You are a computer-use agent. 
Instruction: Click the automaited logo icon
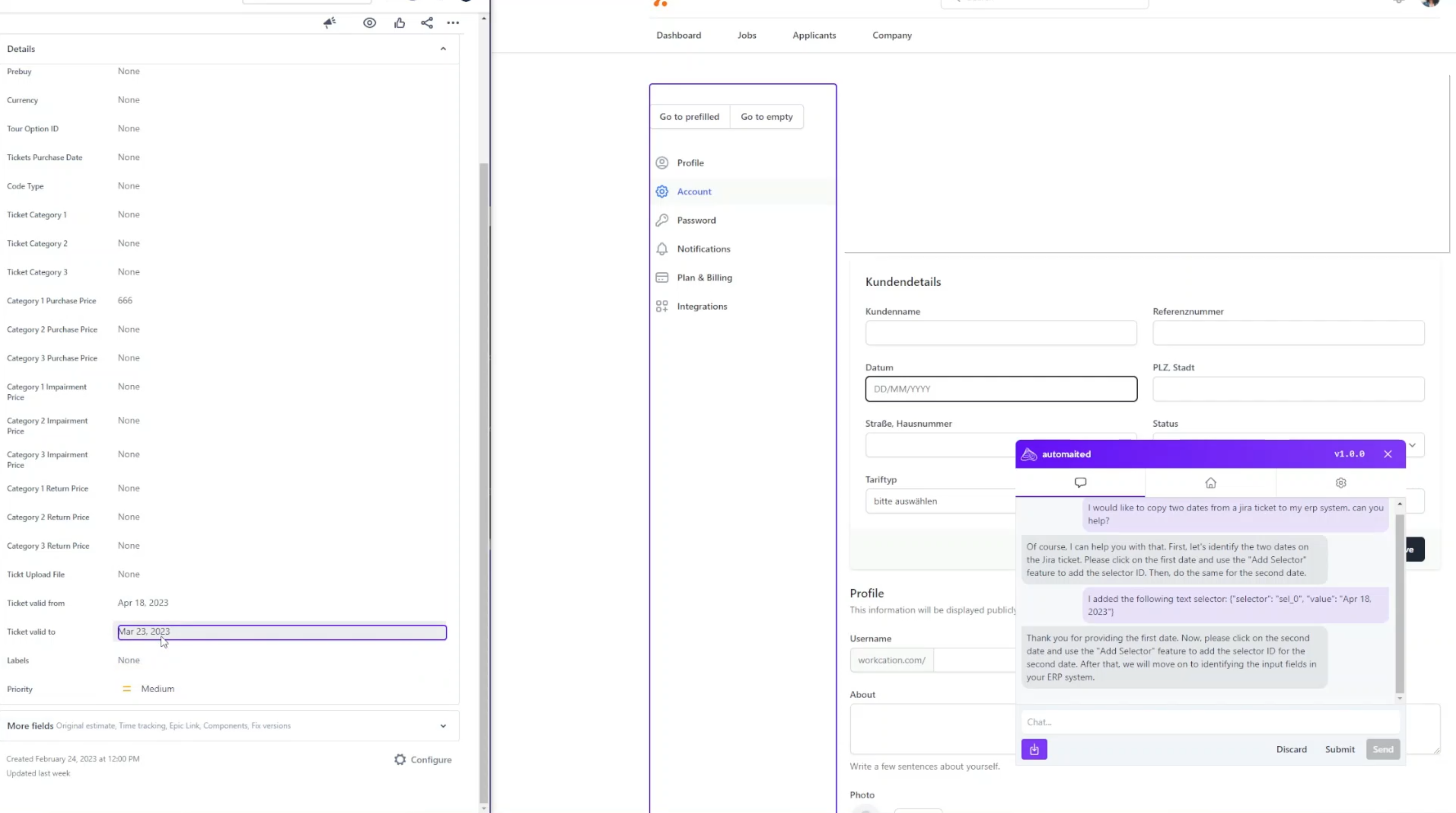(1029, 454)
